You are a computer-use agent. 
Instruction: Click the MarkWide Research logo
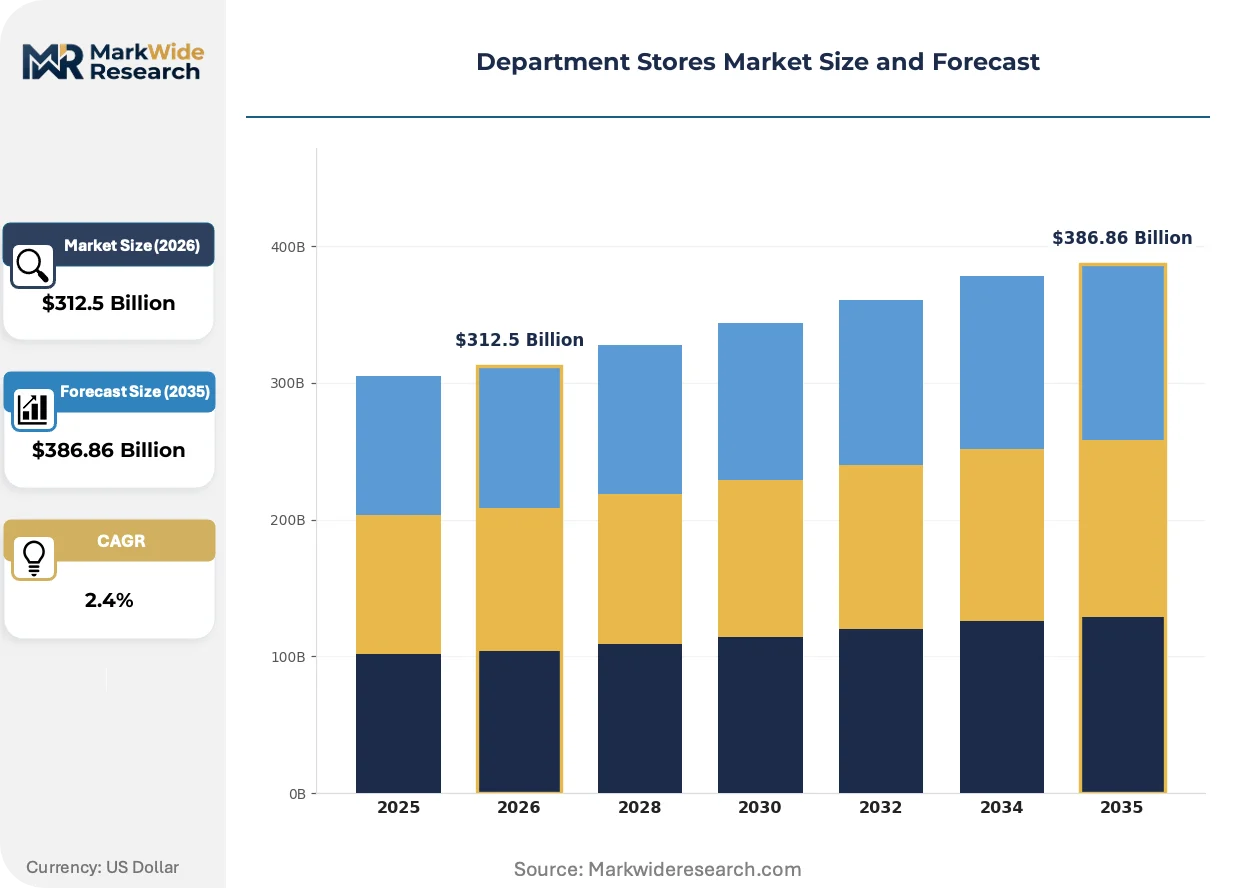pyautogui.click(x=111, y=61)
